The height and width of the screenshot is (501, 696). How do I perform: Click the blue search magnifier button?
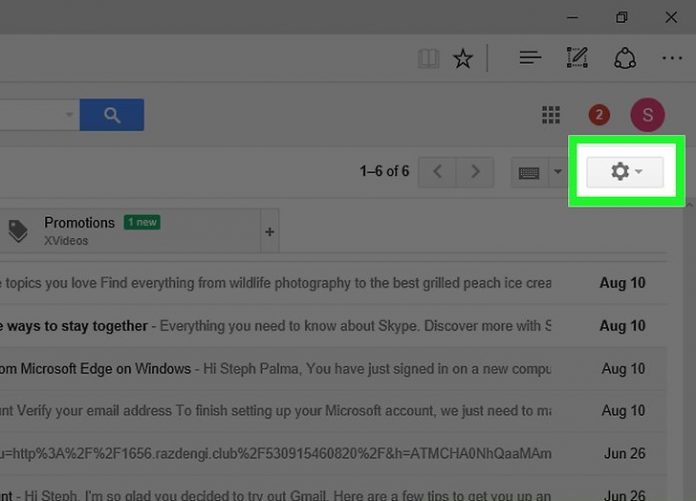[x=112, y=115]
